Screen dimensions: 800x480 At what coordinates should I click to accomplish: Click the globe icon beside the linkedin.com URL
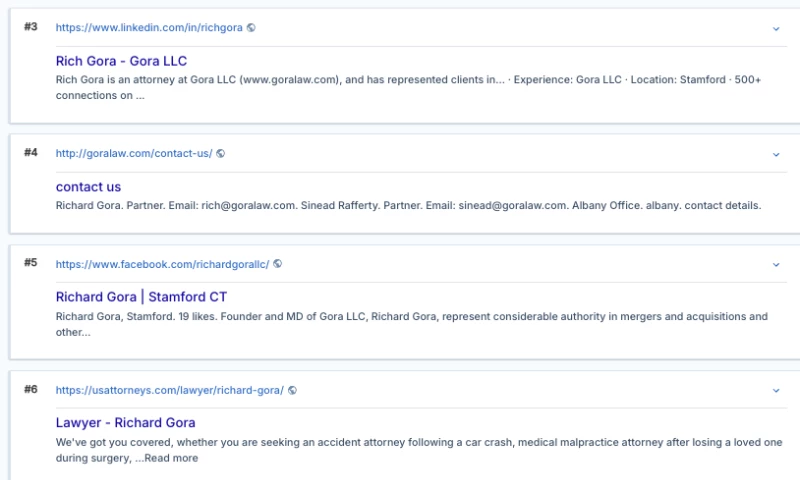(251, 28)
